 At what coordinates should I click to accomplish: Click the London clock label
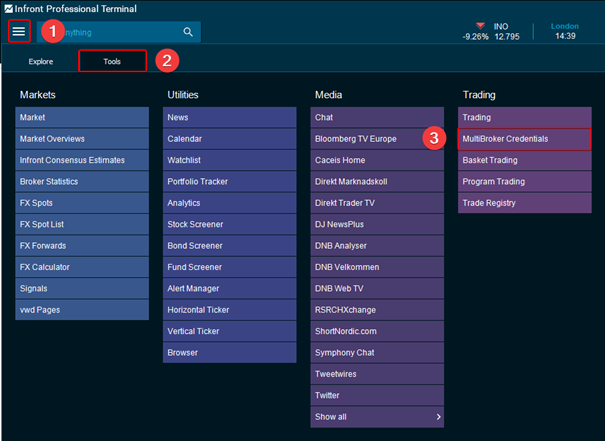tap(565, 26)
